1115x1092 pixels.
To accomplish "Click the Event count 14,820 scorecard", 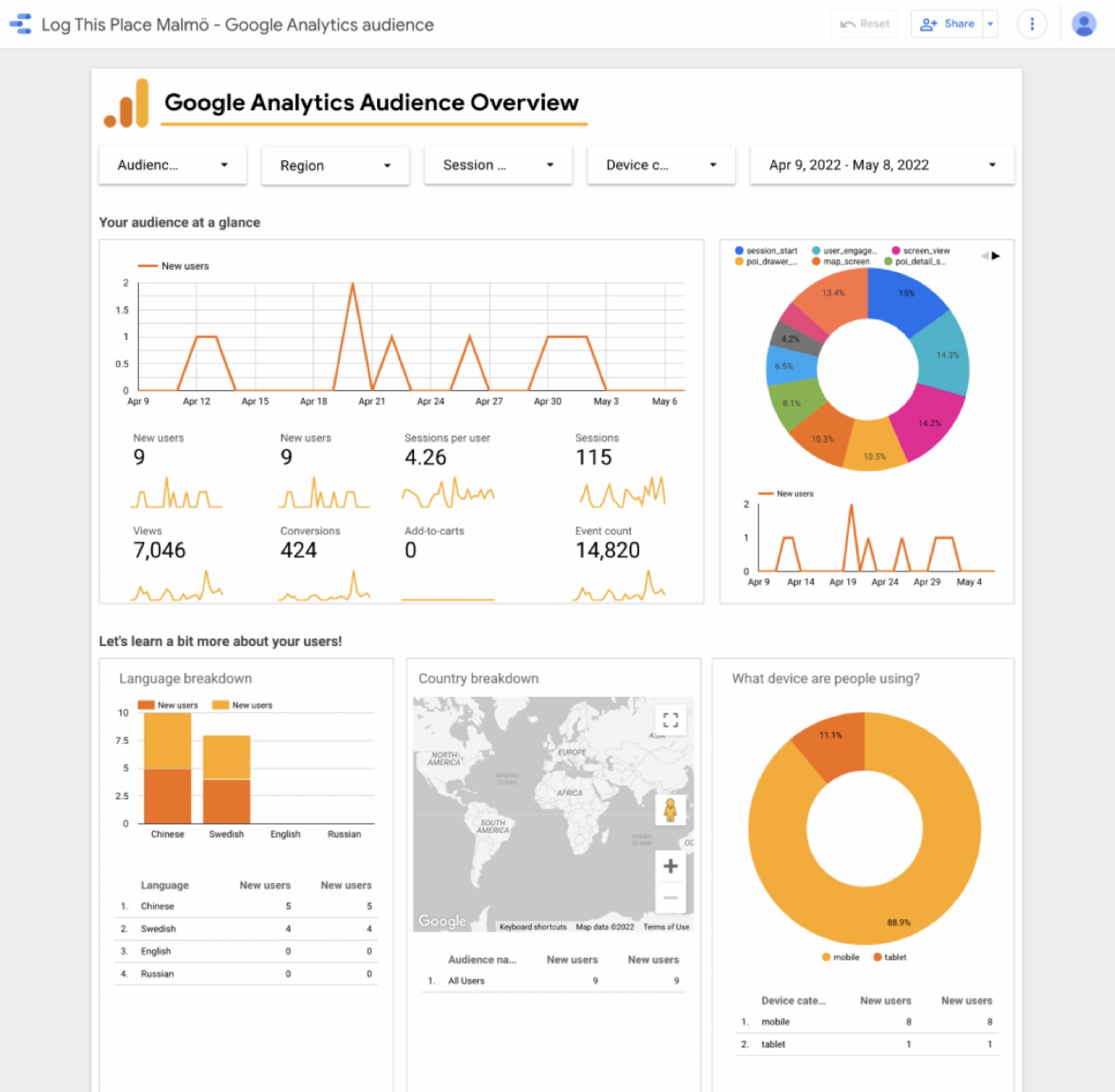I will [620, 564].
